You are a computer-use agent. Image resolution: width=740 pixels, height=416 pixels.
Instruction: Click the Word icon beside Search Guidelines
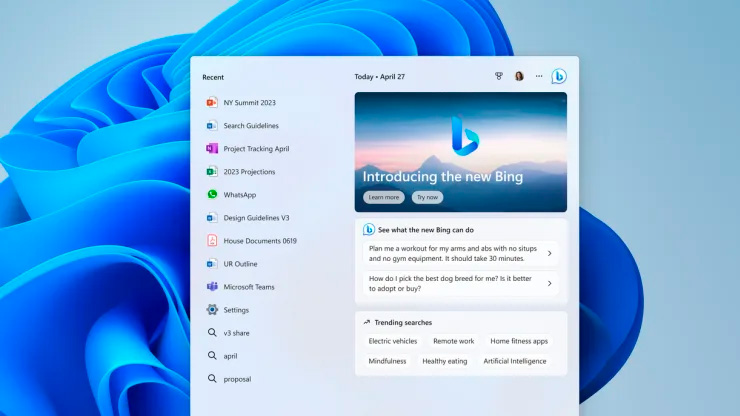212,125
